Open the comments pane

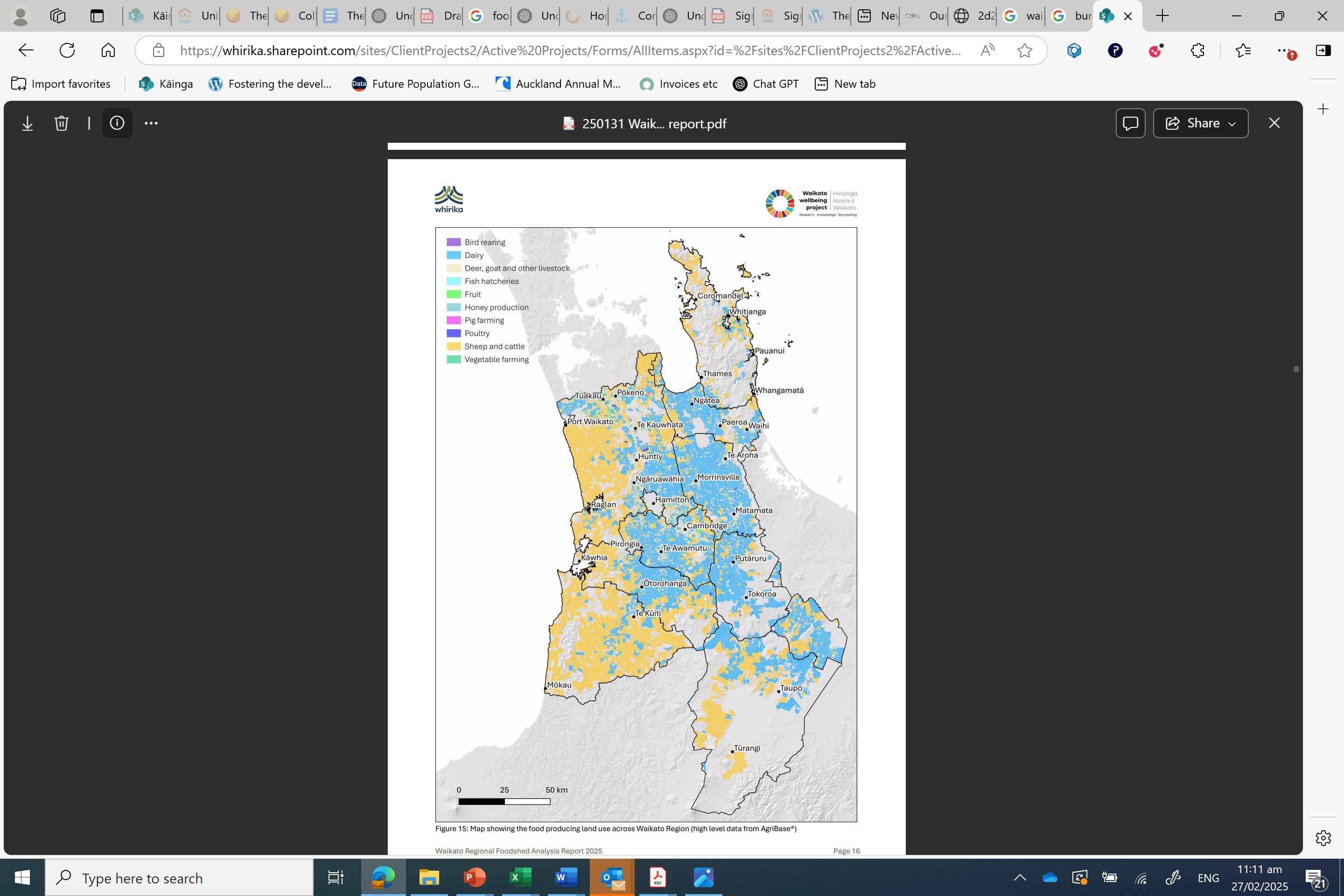[x=1130, y=123]
